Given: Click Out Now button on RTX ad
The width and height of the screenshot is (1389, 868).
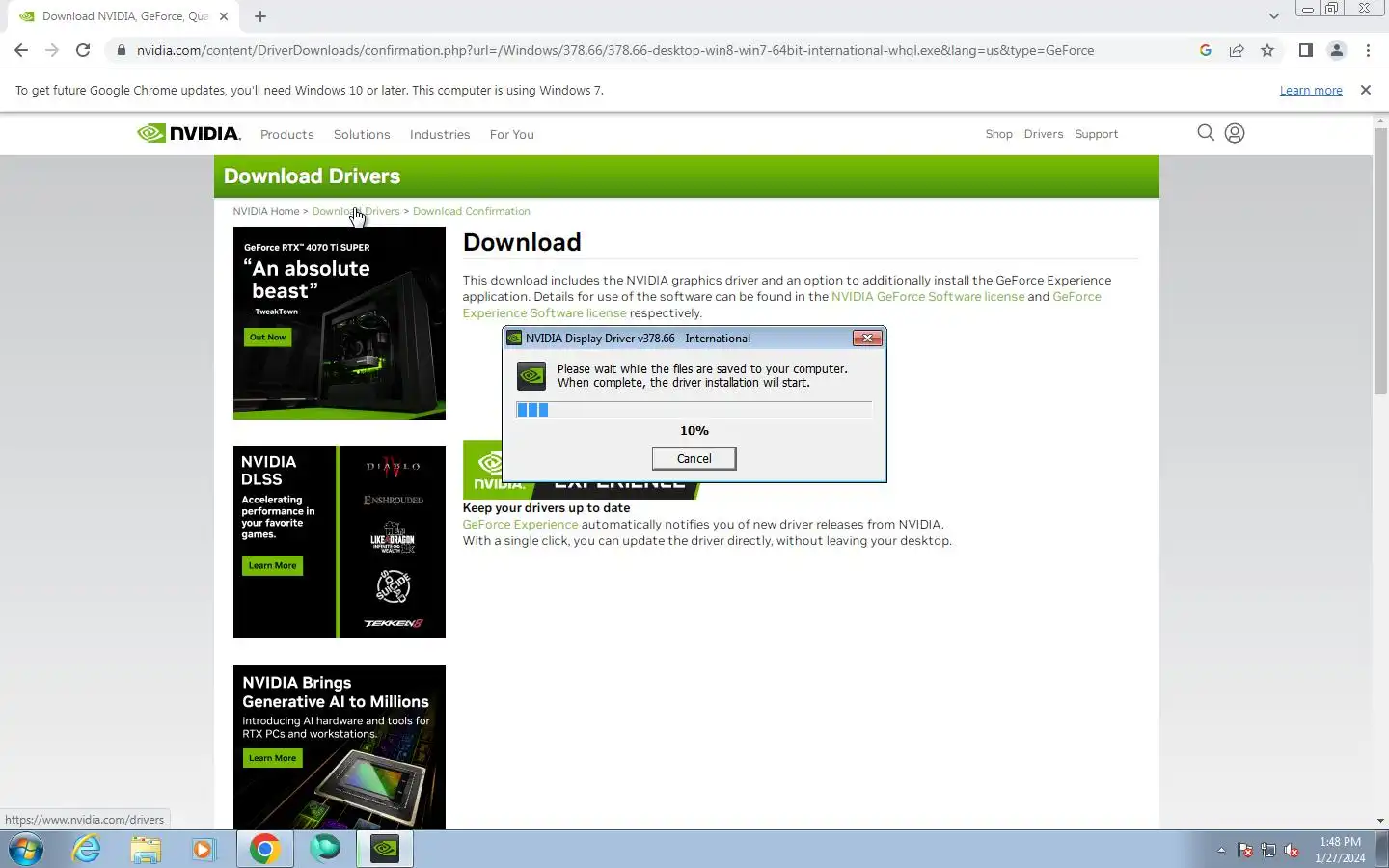Looking at the screenshot, I should (x=267, y=338).
